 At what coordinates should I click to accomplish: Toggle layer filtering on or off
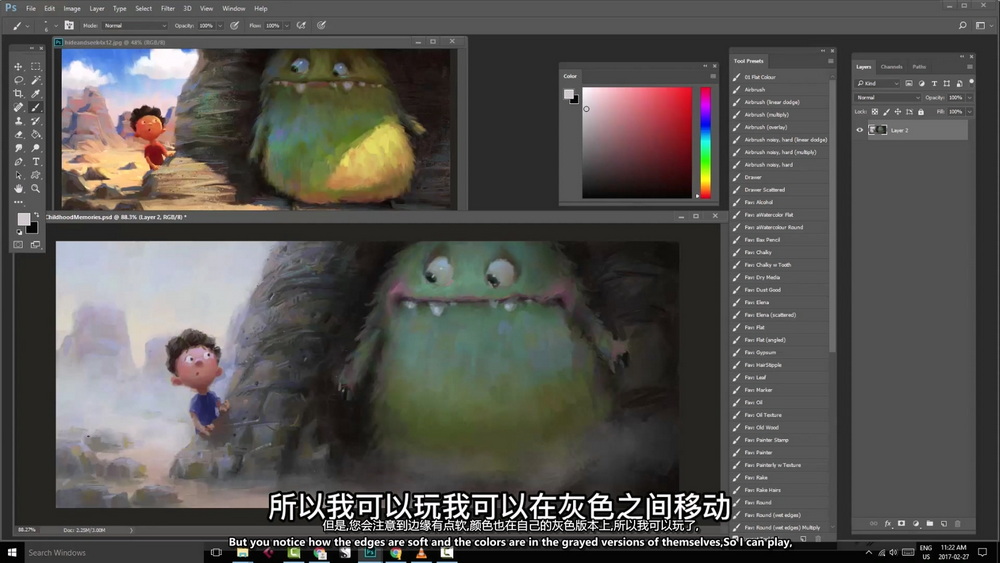(x=971, y=82)
